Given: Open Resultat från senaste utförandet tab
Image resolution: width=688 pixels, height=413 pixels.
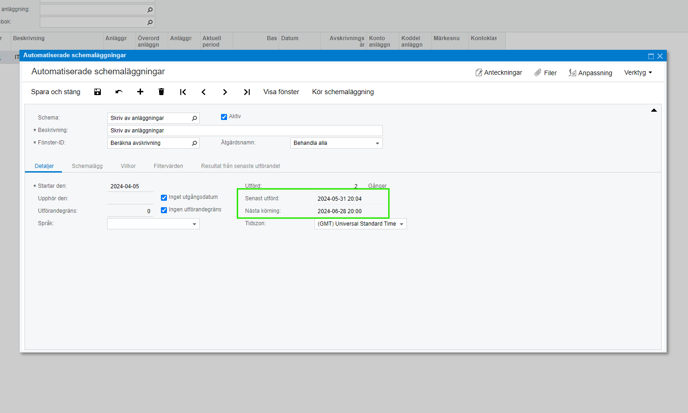Looking at the screenshot, I should (x=240, y=166).
